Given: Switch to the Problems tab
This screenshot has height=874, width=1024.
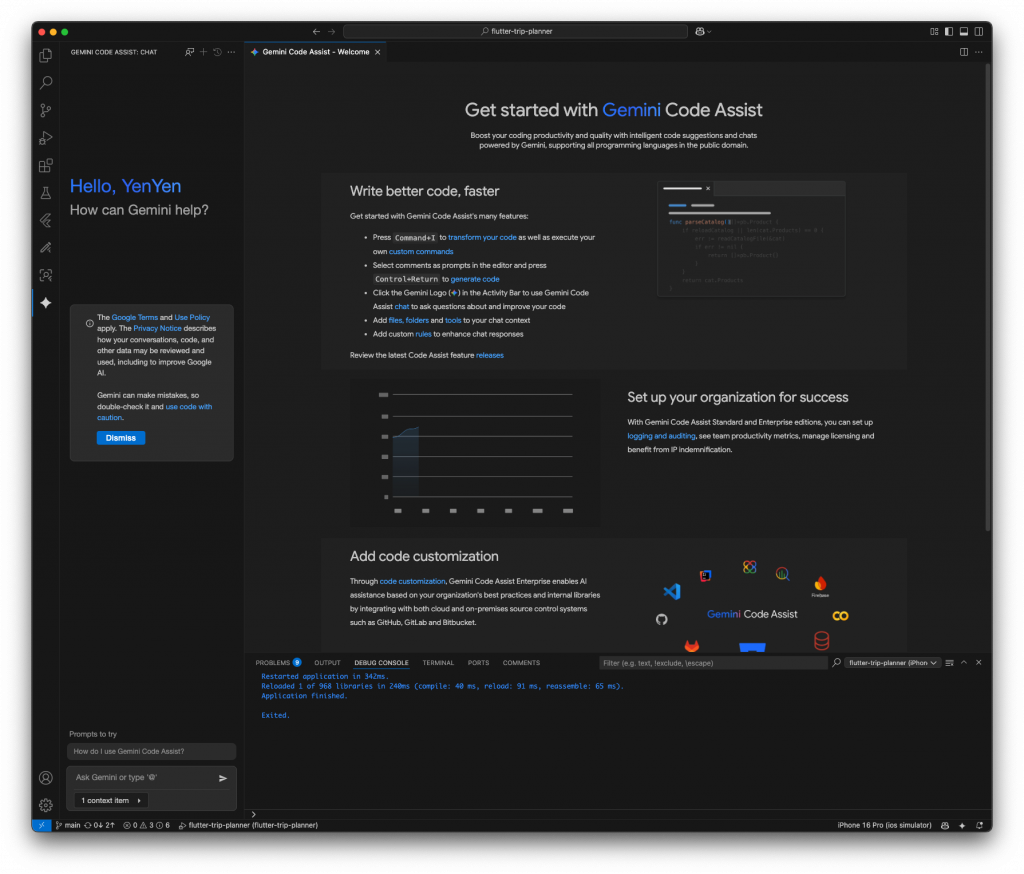Looking at the screenshot, I should (x=278, y=662).
